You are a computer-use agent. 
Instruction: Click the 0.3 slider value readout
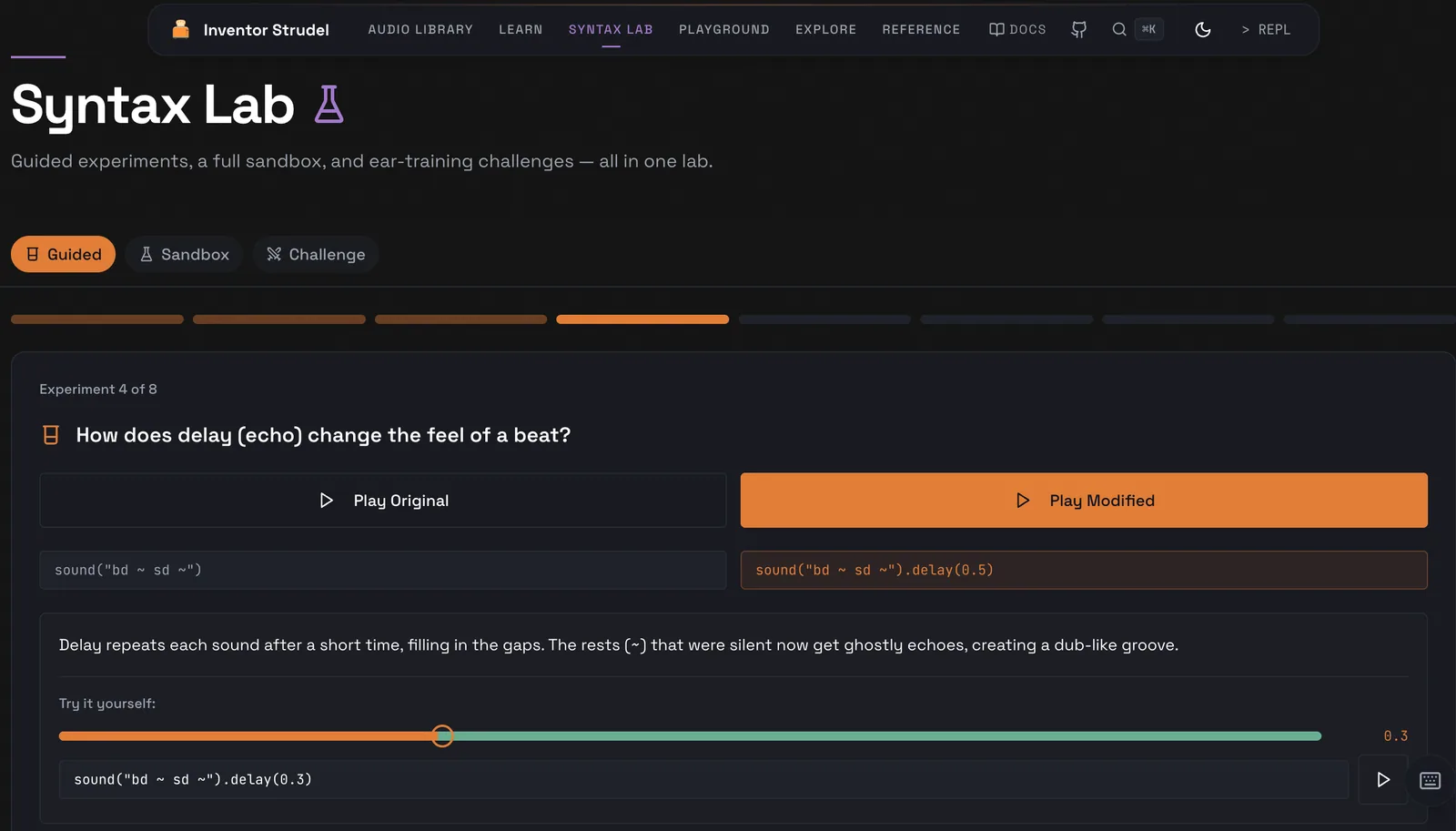click(1396, 735)
